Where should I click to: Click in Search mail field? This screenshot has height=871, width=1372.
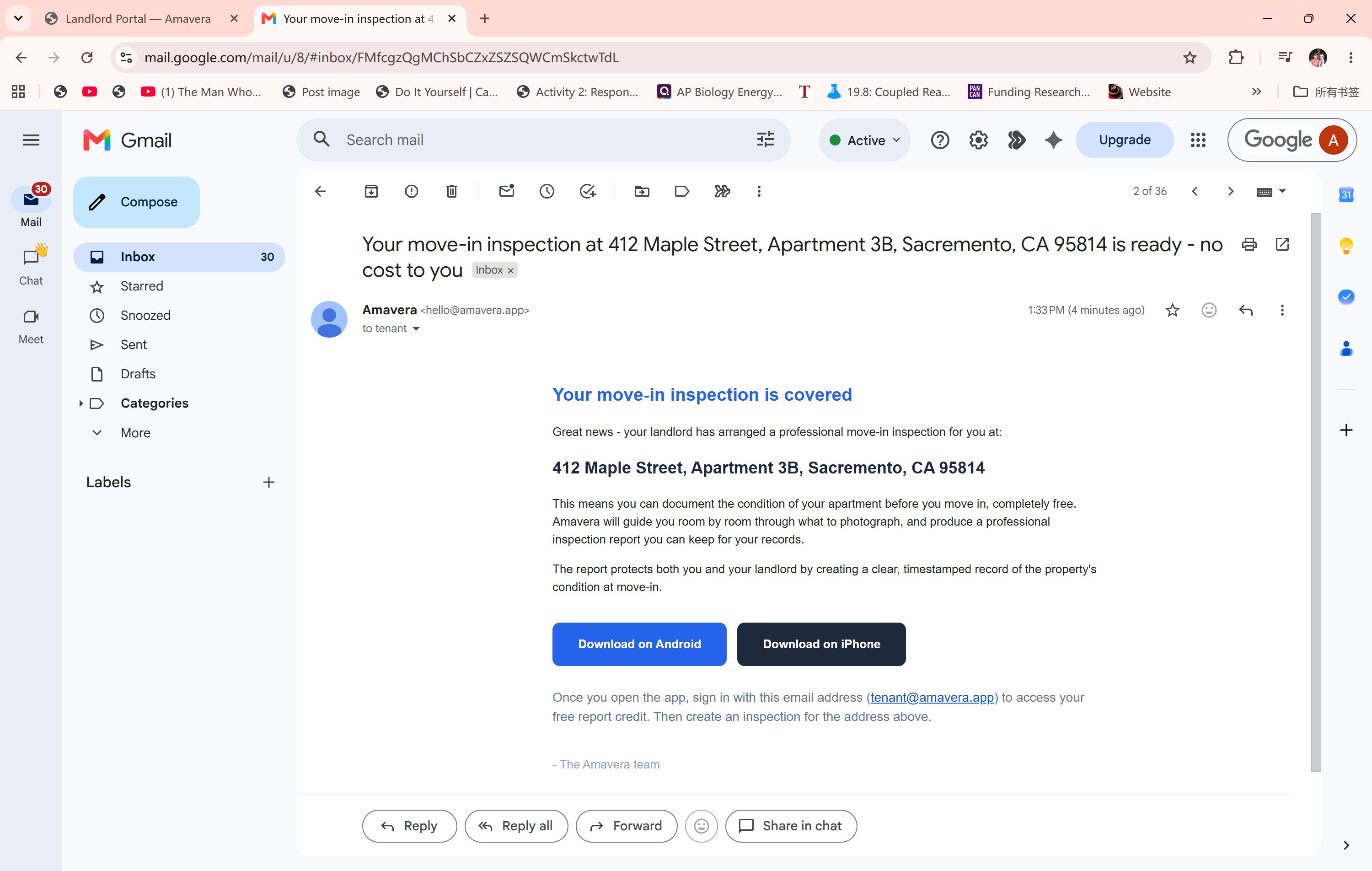pos(543,140)
